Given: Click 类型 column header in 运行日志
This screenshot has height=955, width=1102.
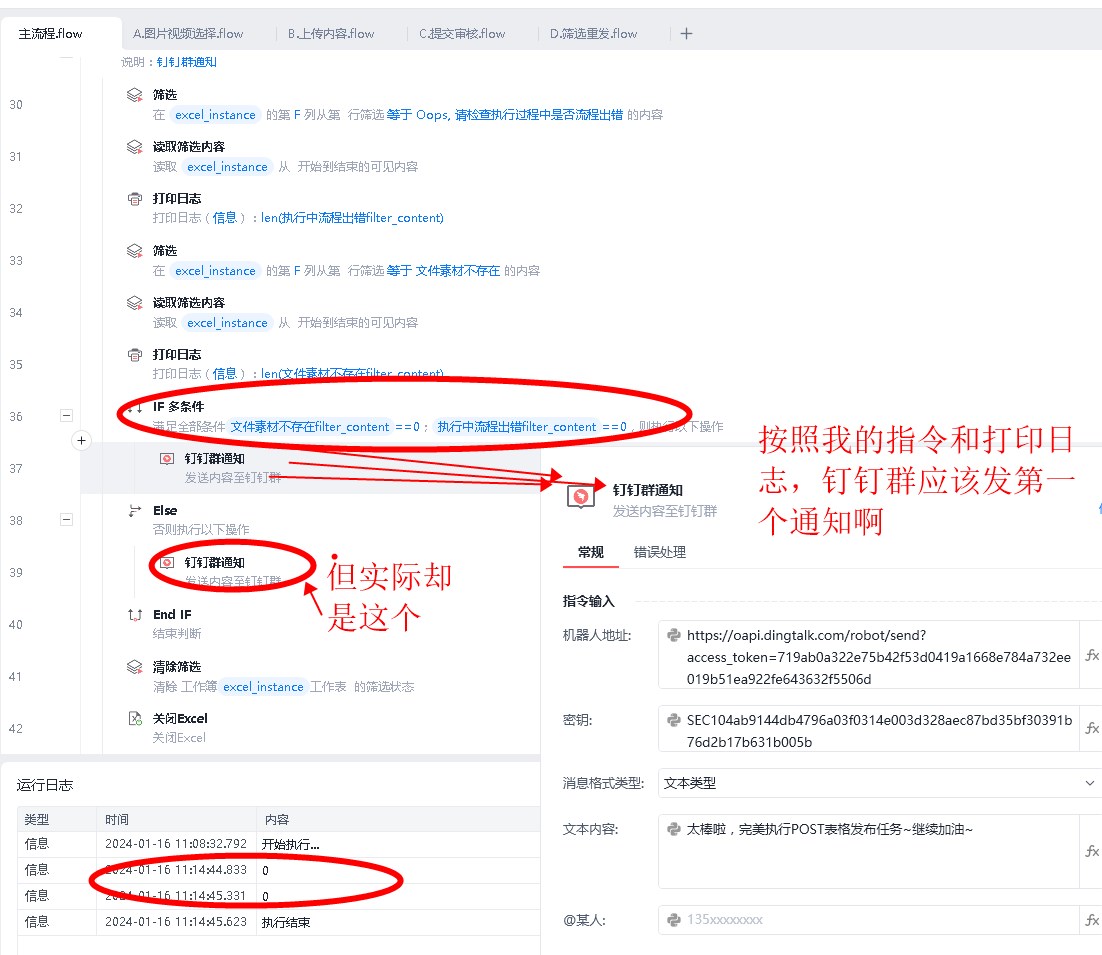Looking at the screenshot, I should [37, 819].
